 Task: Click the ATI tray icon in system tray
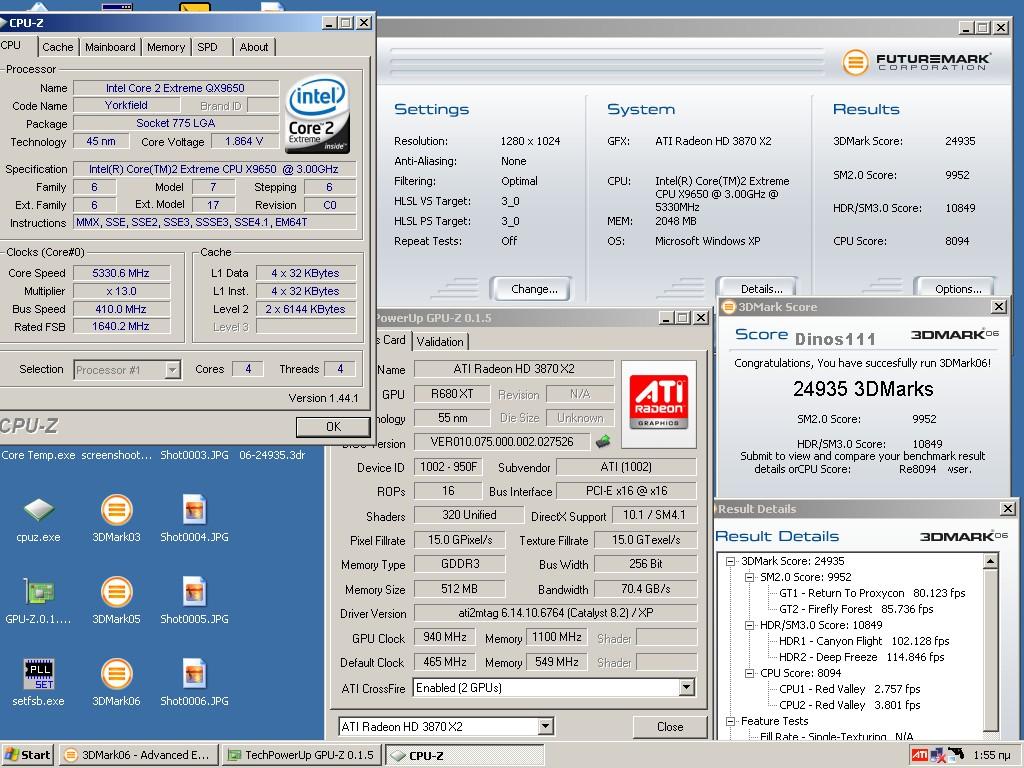point(920,755)
